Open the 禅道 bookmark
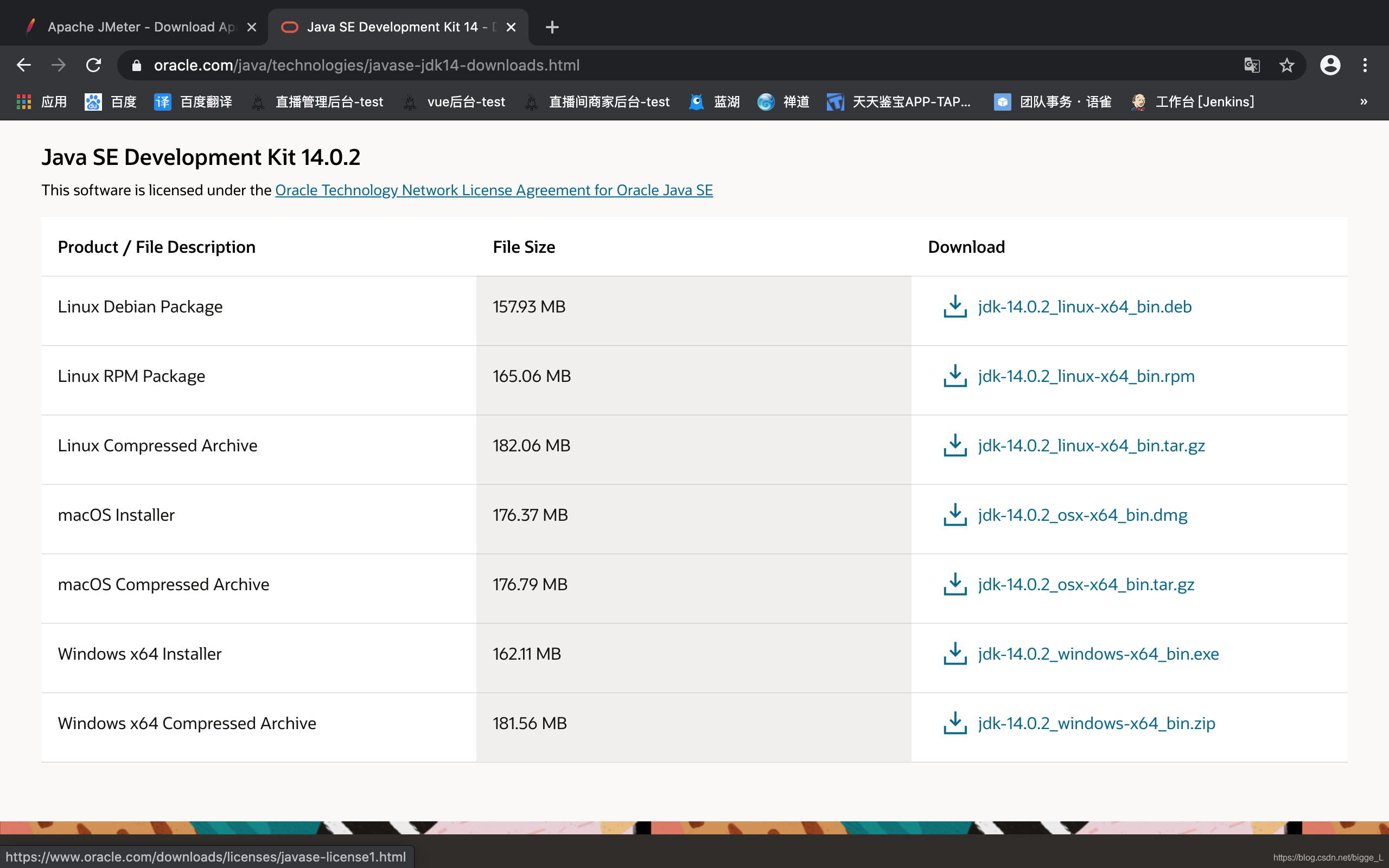Viewport: 1389px width, 868px height. pyautogui.click(x=783, y=101)
